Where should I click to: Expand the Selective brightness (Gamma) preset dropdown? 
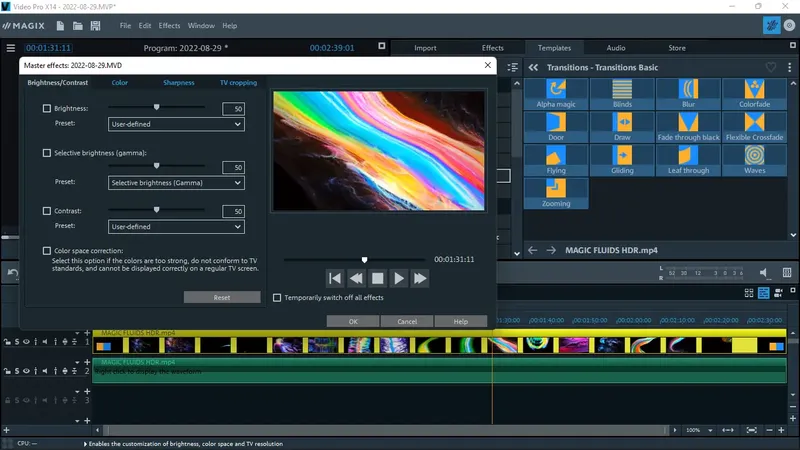click(x=176, y=183)
